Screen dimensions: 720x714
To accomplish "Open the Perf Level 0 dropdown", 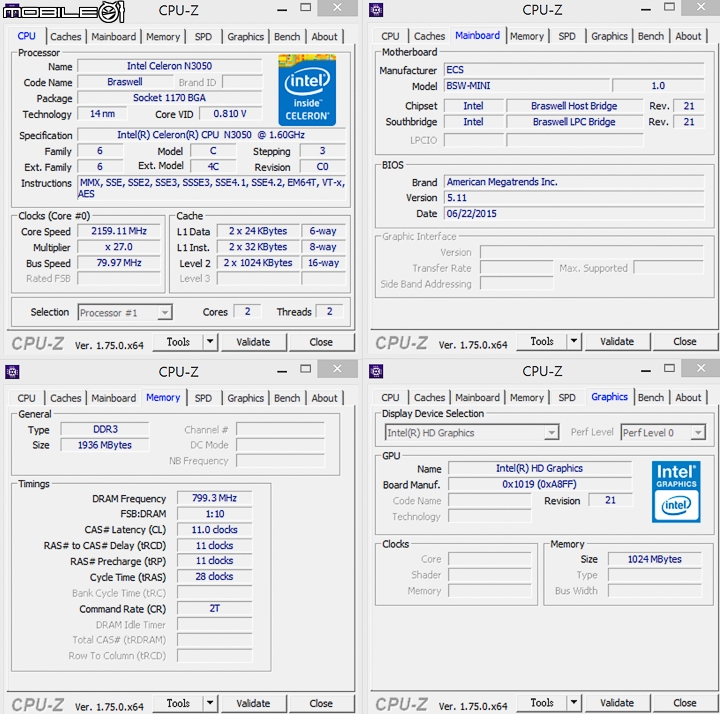I will [663, 433].
